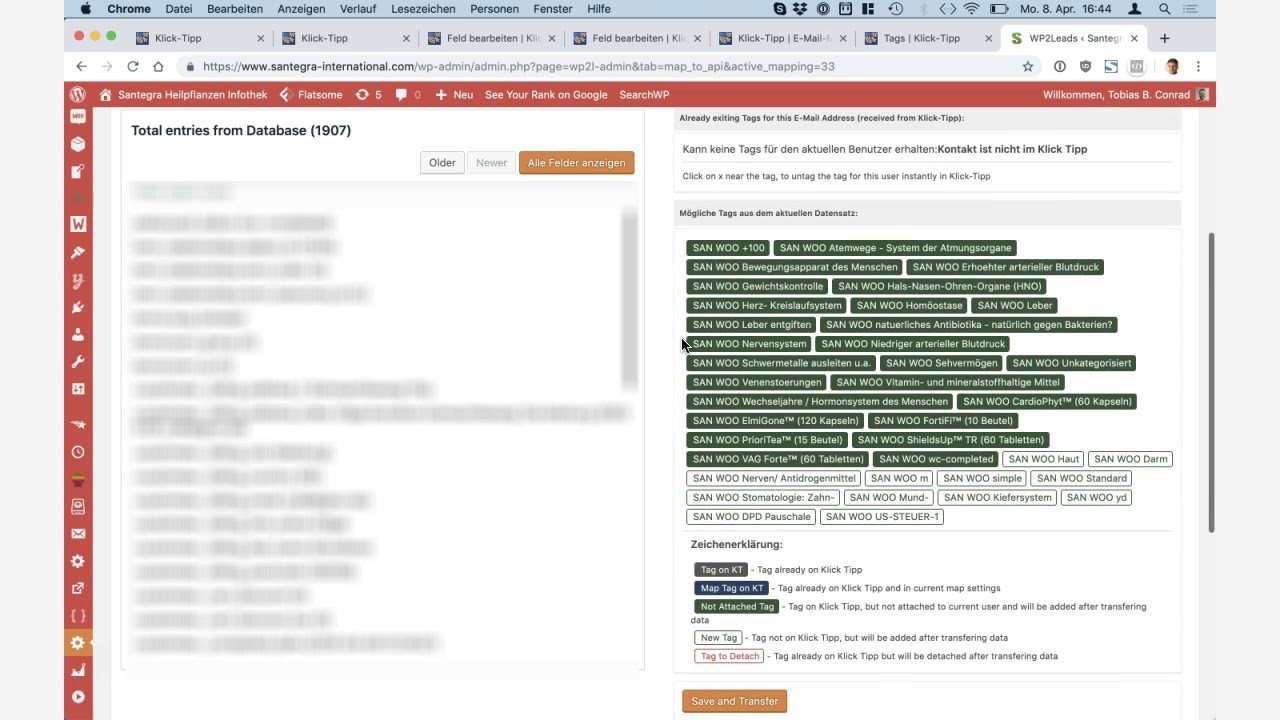Toggle the SAN WOO wc-completed tag

(x=936, y=459)
